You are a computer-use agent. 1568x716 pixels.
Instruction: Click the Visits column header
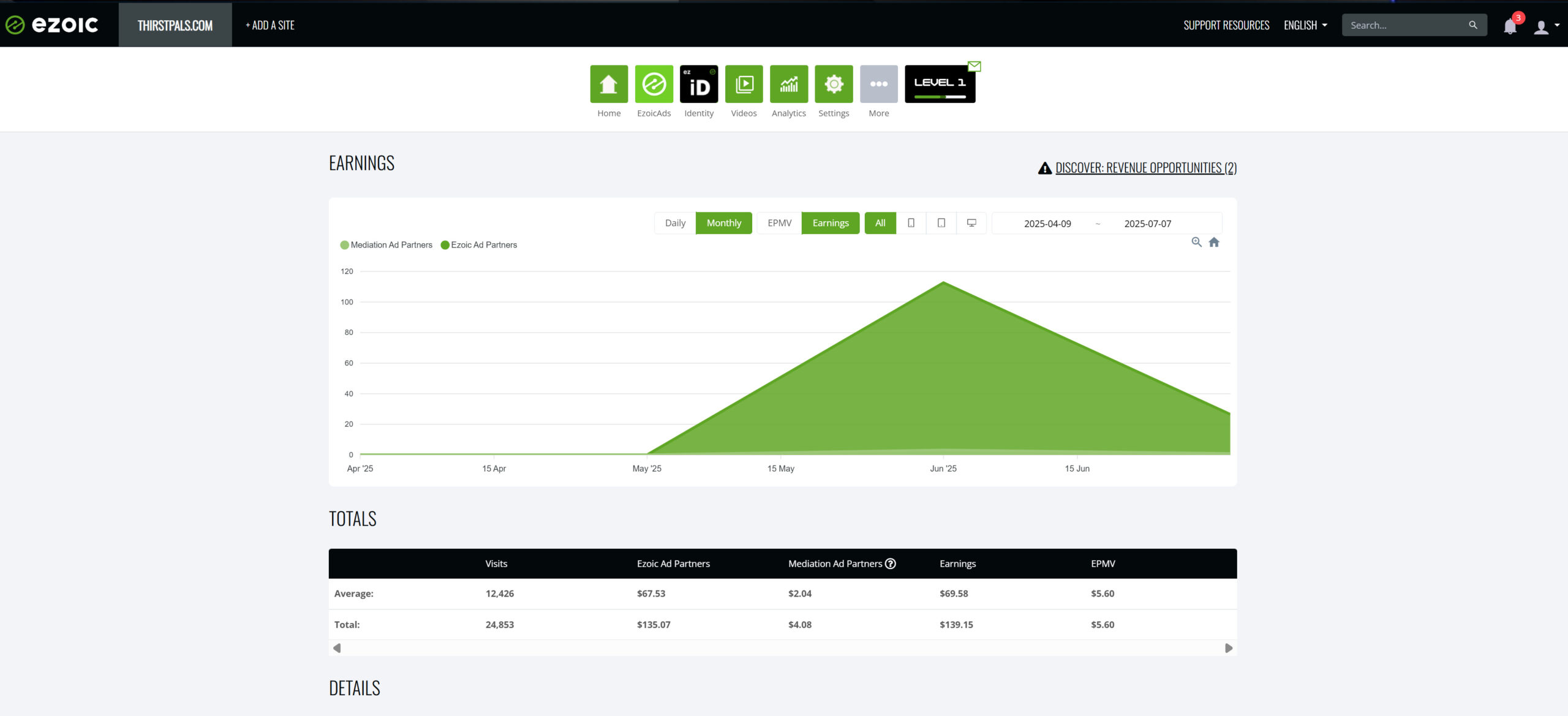[496, 563]
